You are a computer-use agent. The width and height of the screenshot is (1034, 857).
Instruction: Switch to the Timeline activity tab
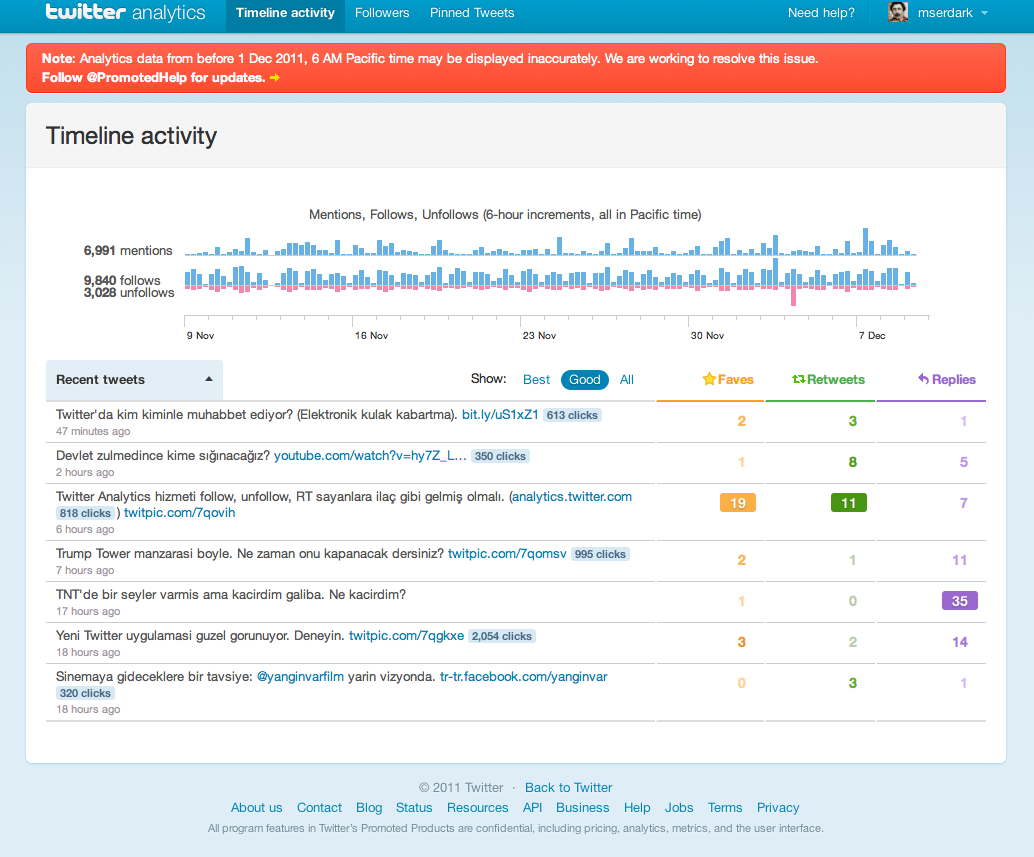coord(286,13)
